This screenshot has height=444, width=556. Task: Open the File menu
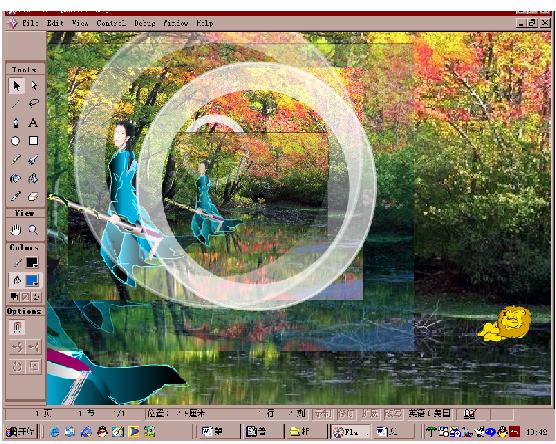click(x=30, y=23)
